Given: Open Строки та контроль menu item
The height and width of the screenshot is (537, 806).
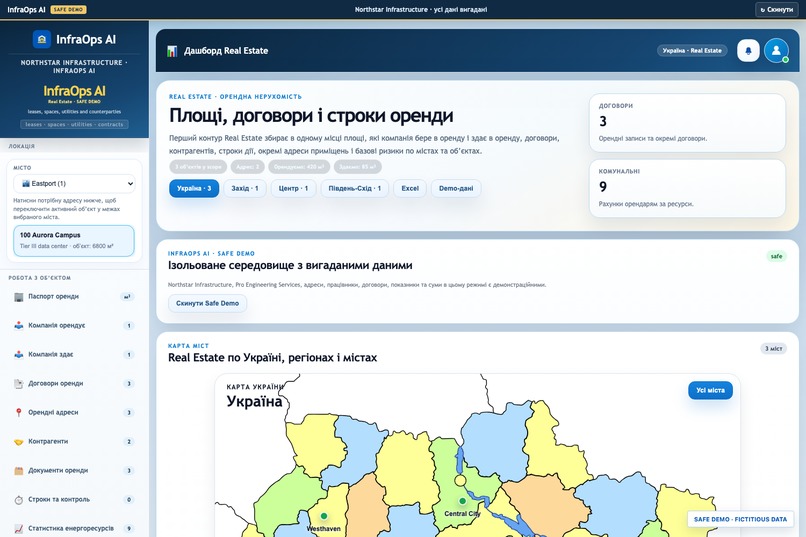Looking at the screenshot, I should pos(74,499).
